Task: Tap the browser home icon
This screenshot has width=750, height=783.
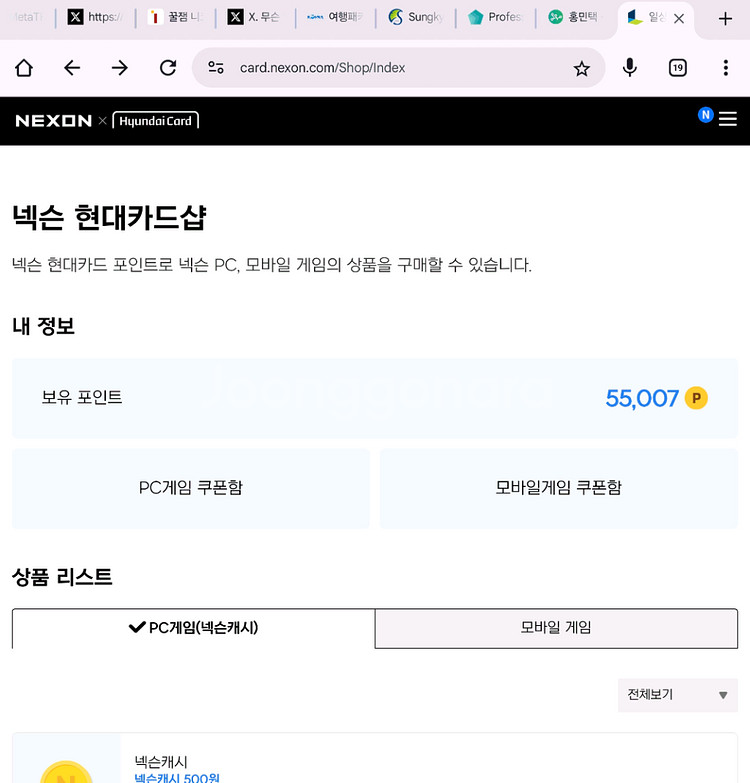Action: click(24, 68)
